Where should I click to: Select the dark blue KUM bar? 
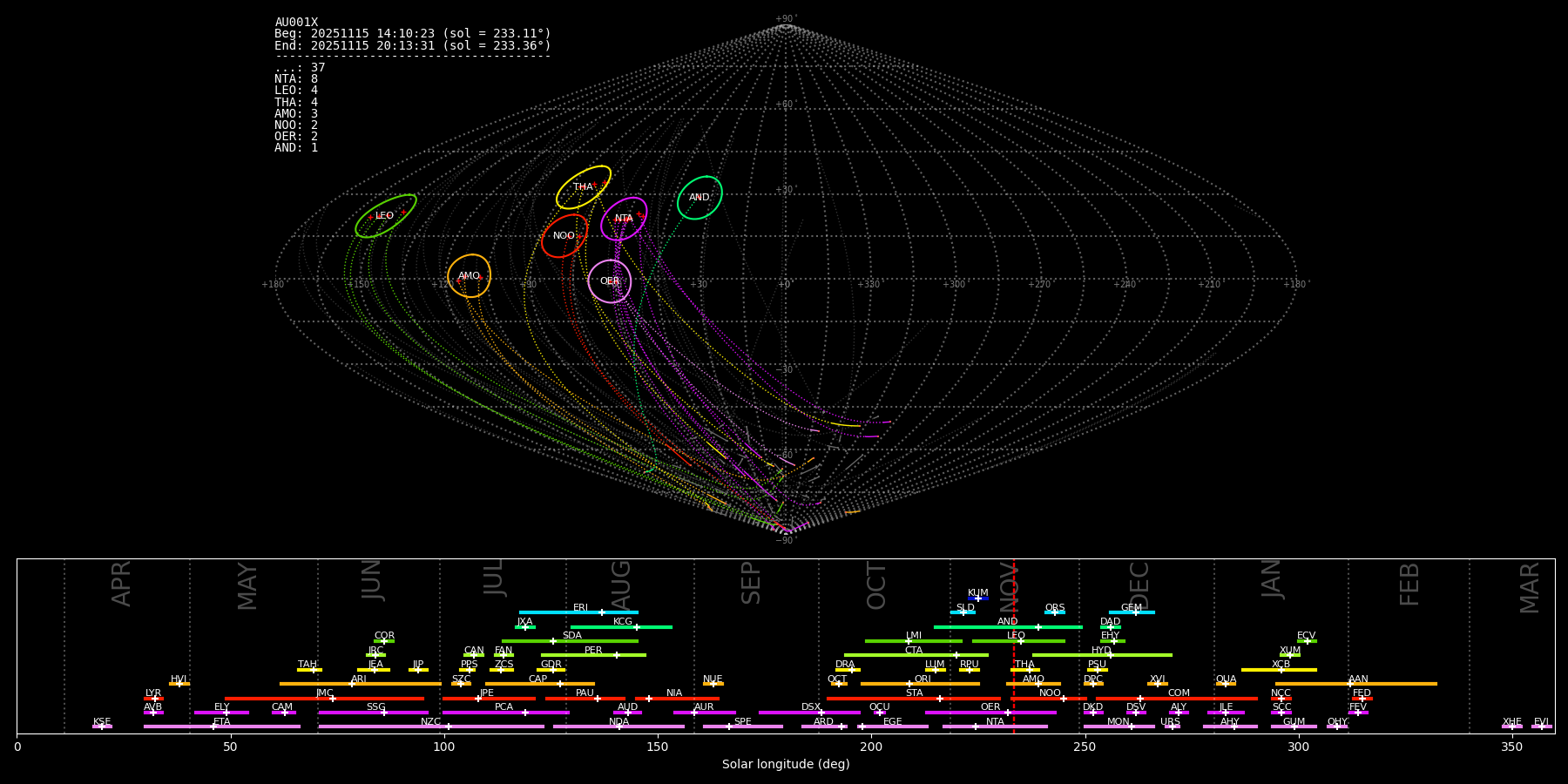[x=978, y=598]
